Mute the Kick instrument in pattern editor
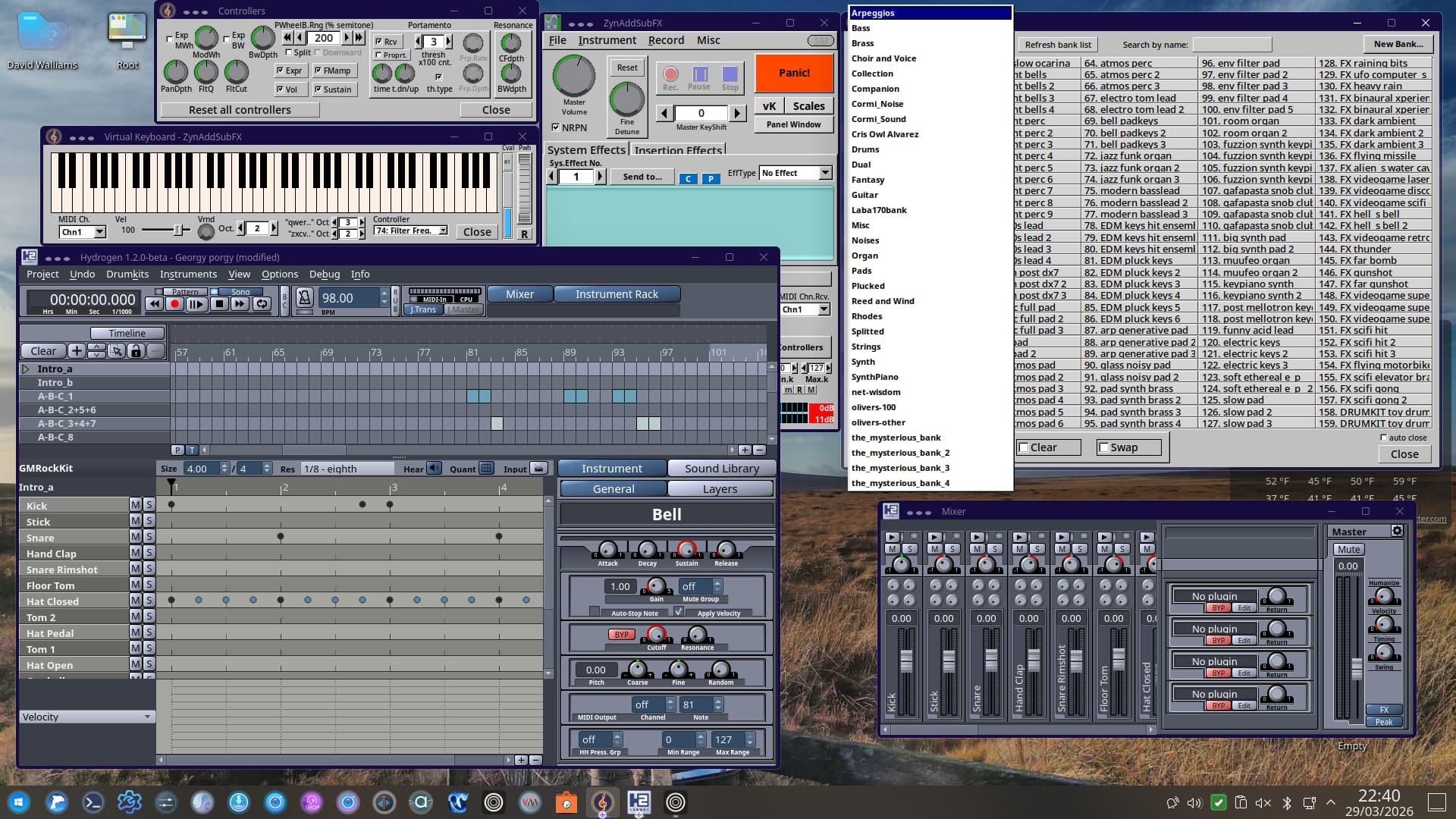 click(135, 505)
